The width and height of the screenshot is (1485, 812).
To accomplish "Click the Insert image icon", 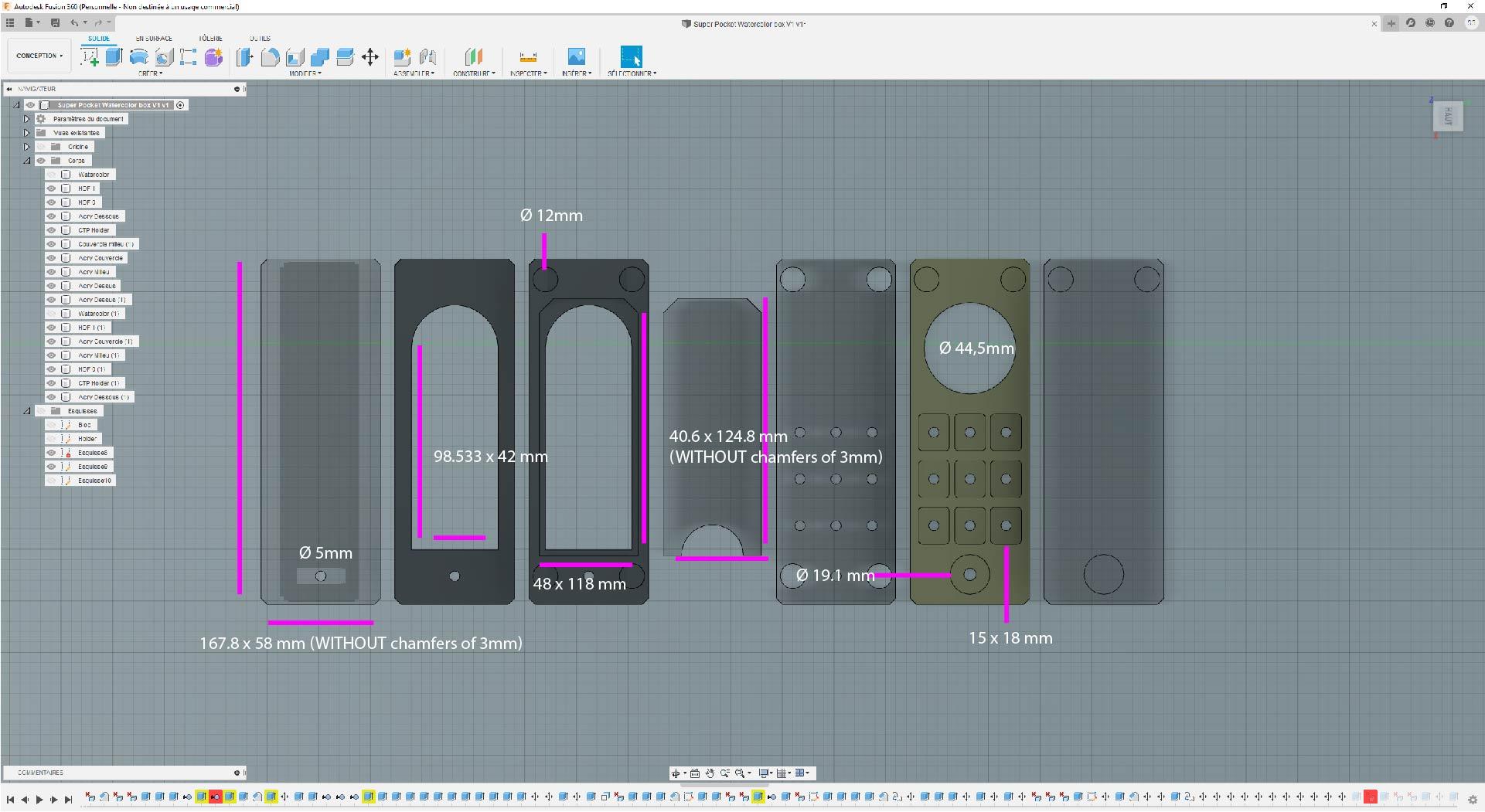I will (x=577, y=56).
